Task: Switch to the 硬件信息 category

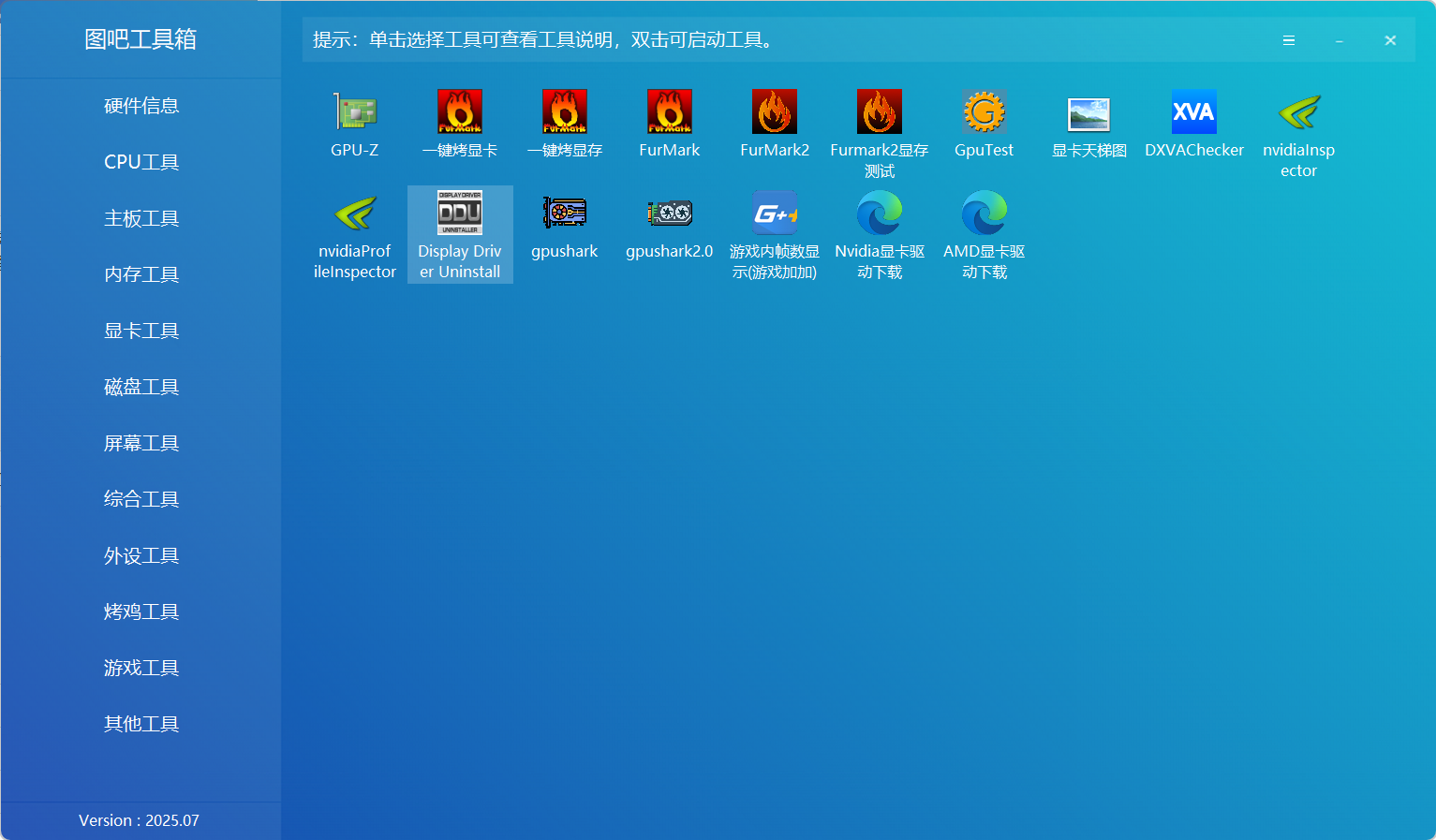Action: [141, 106]
